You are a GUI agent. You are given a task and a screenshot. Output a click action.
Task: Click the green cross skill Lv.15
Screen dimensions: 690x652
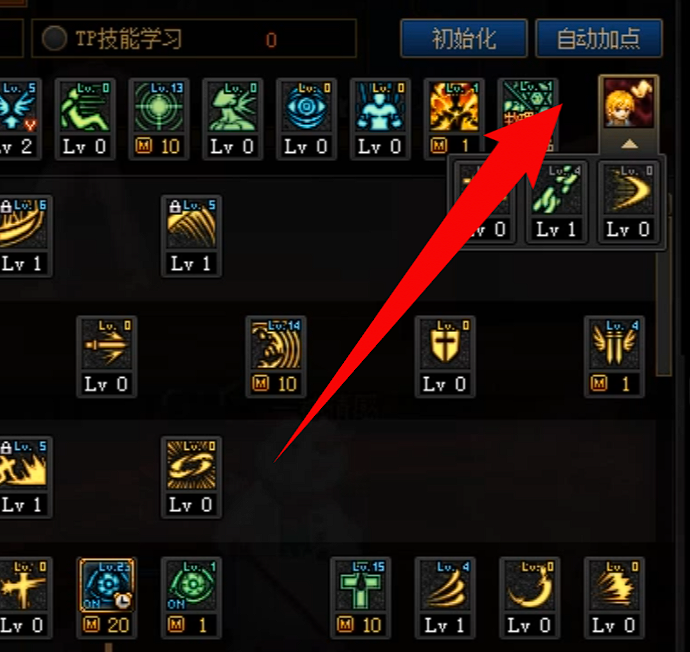point(360,586)
